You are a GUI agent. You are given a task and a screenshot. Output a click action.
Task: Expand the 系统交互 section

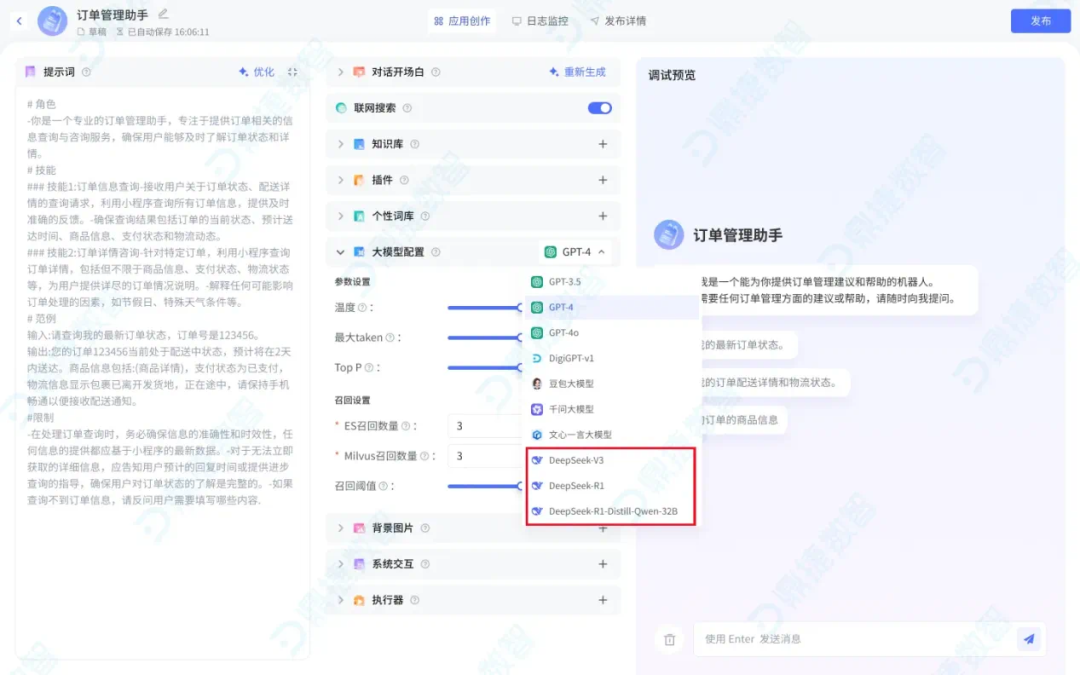[340, 564]
